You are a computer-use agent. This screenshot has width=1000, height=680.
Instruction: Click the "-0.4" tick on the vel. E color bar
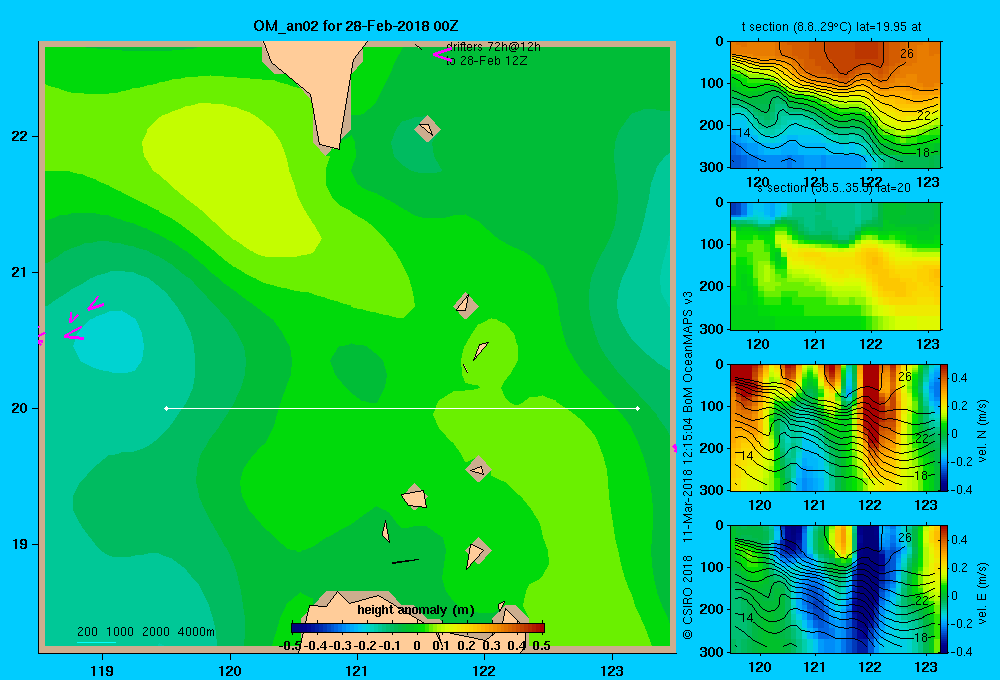click(x=961, y=651)
